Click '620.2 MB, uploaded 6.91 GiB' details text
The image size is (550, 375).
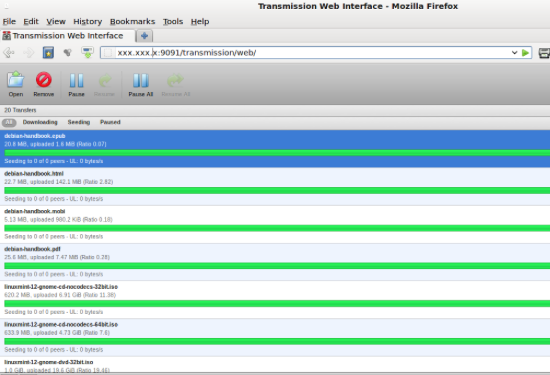[x=60, y=295]
